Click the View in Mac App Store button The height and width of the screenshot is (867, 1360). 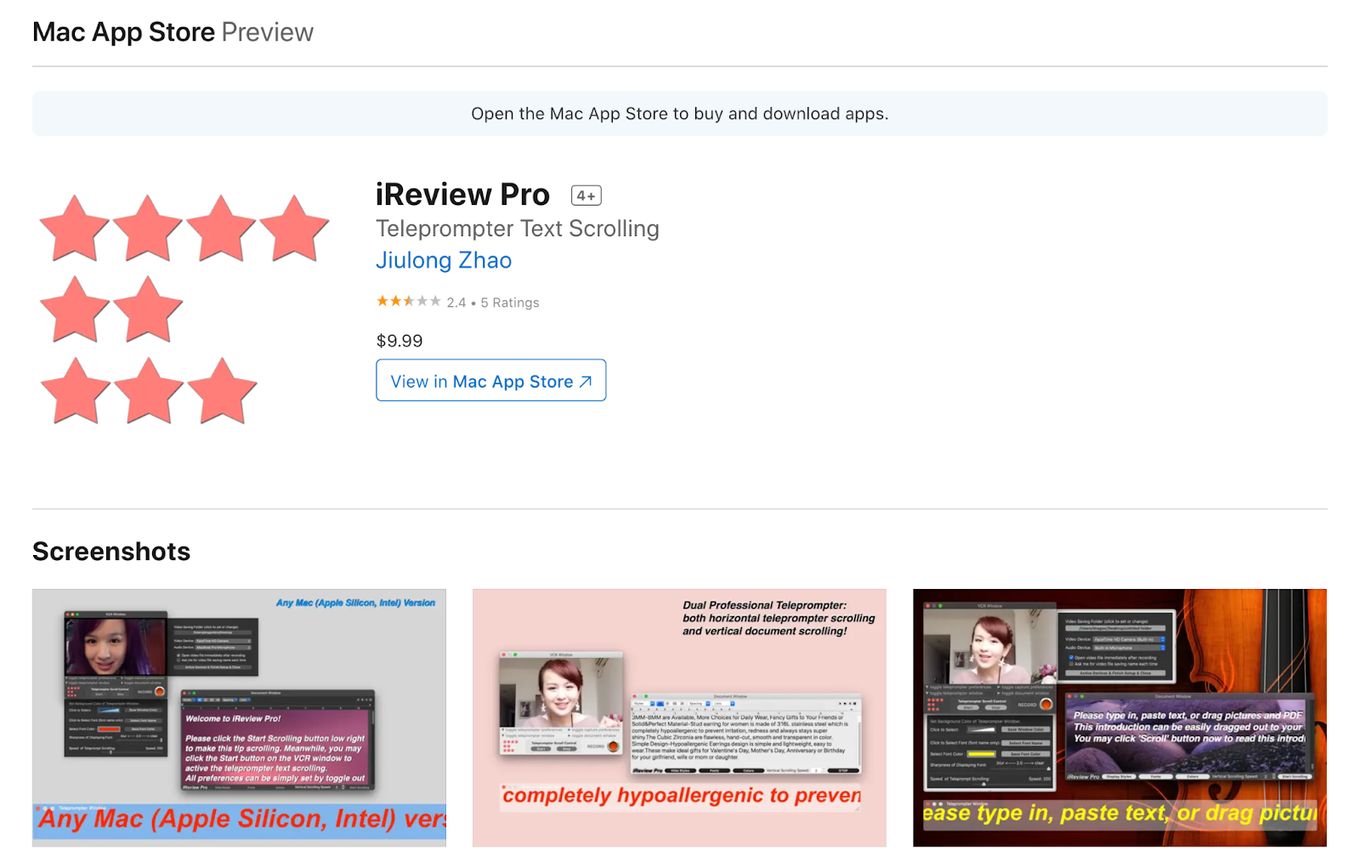[491, 381]
